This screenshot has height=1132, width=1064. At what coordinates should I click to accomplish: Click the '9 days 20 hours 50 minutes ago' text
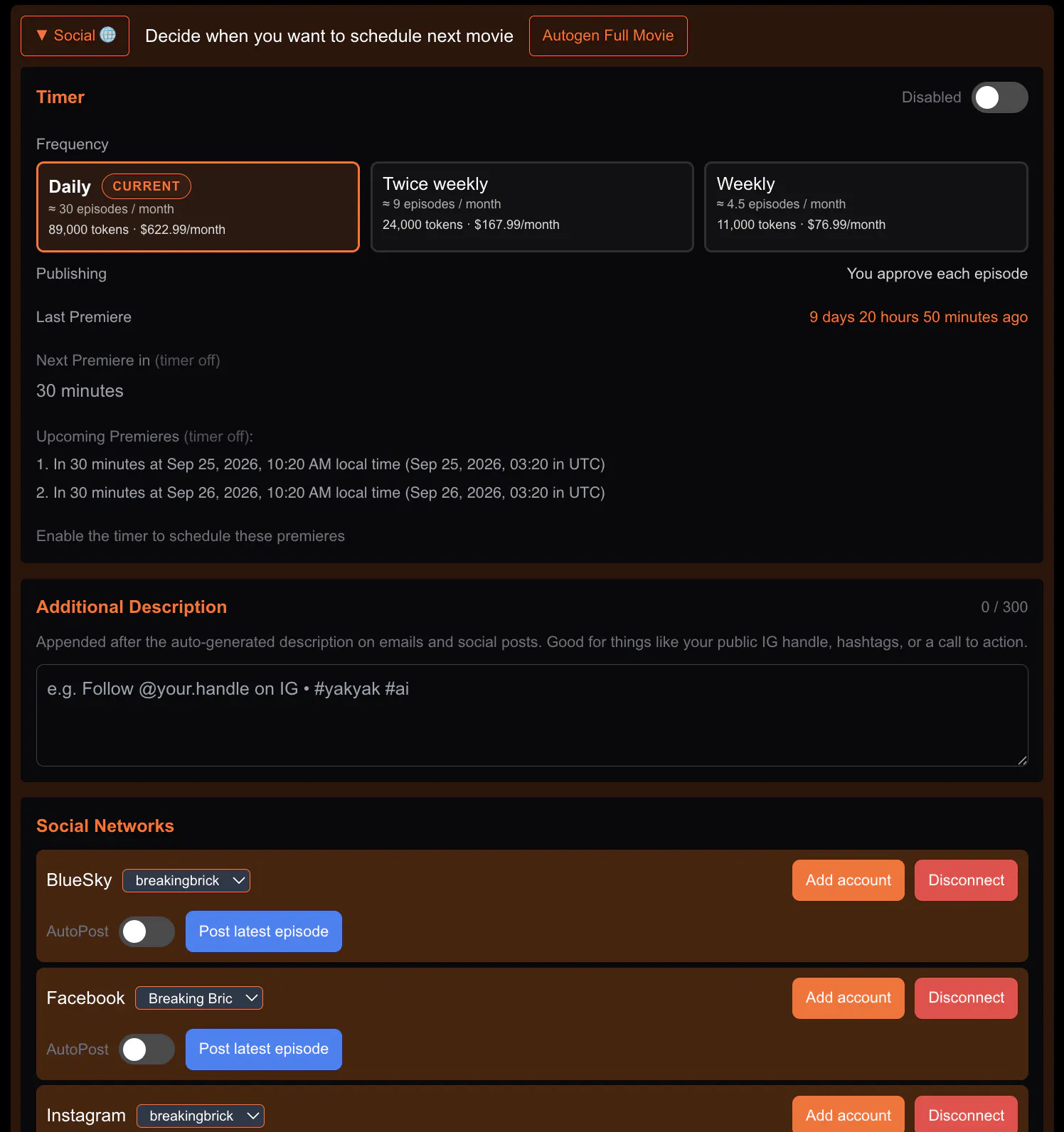(x=918, y=317)
